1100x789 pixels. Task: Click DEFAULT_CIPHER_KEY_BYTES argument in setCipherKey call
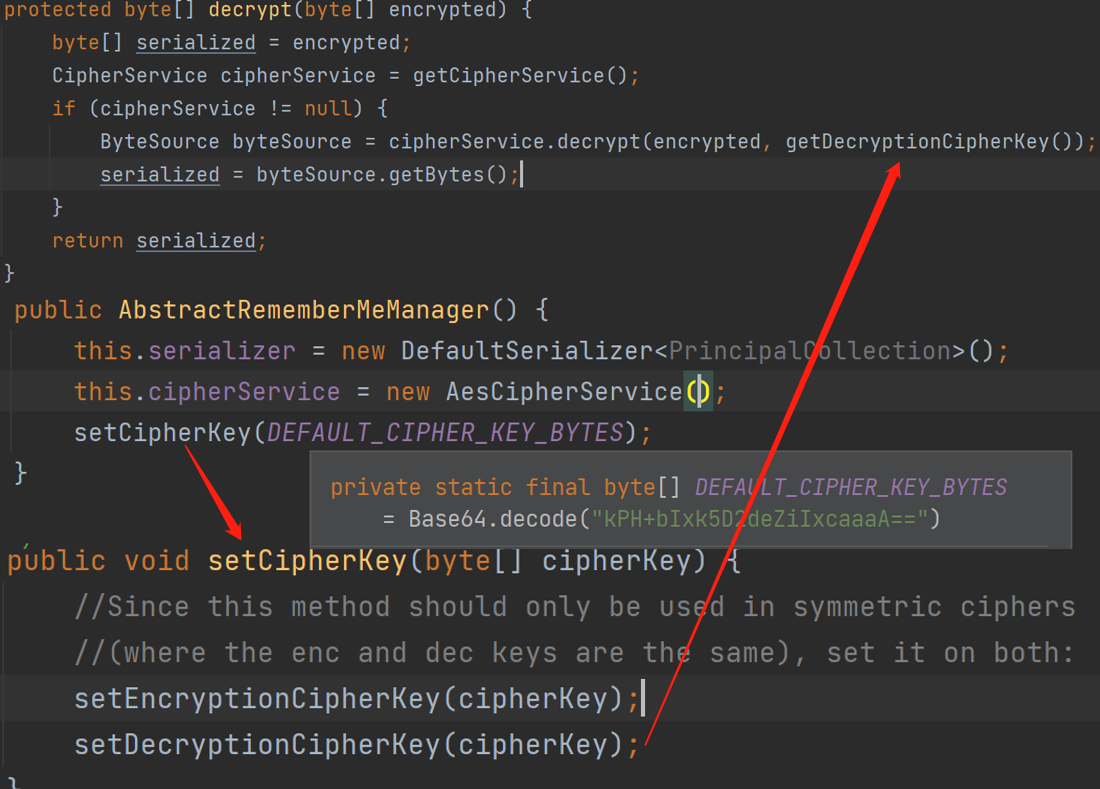(445, 433)
